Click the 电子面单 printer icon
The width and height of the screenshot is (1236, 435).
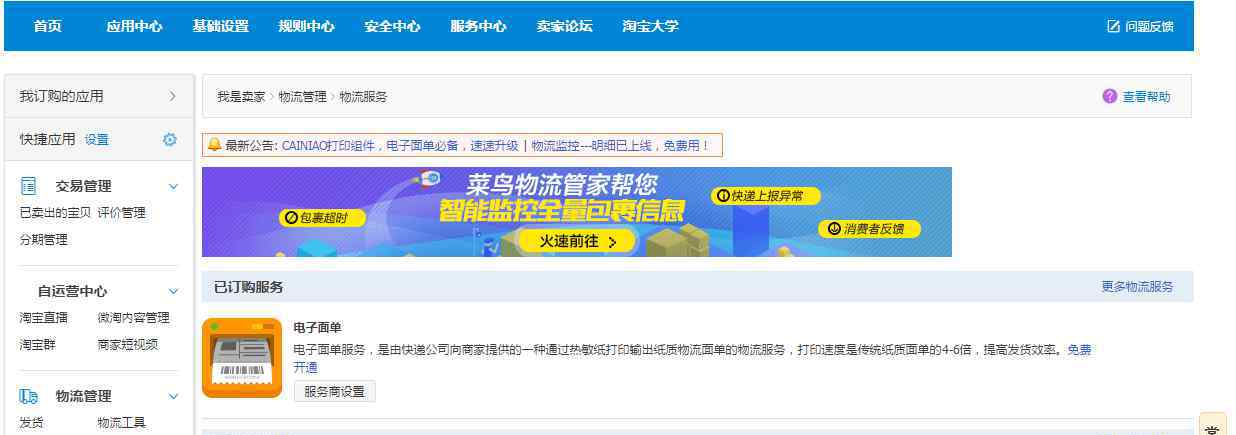(242, 358)
